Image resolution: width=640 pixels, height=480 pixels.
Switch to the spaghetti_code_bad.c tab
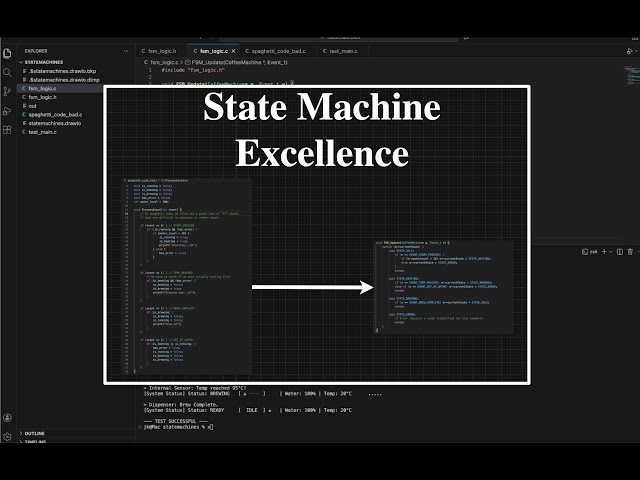click(x=276, y=51)
